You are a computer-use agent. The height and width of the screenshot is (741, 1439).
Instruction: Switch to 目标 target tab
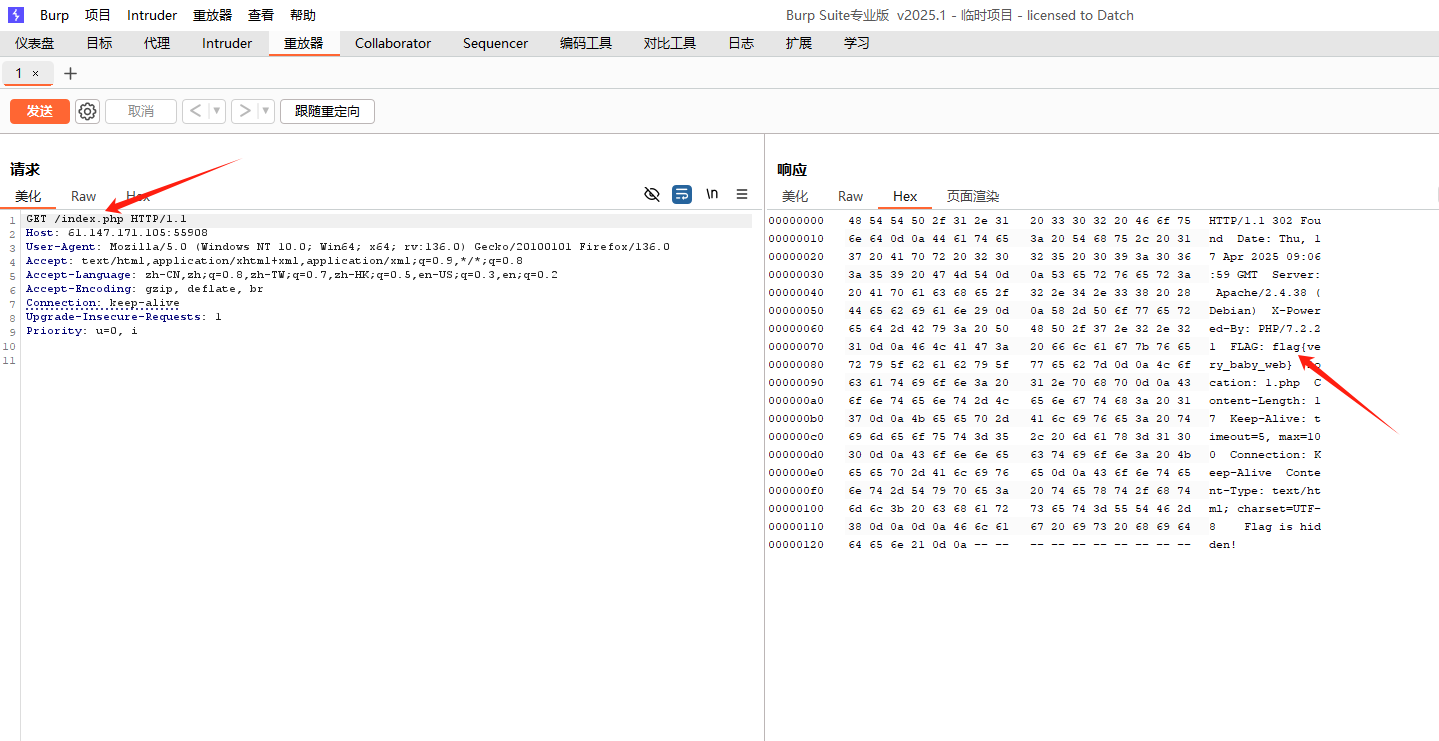point(99,43)
